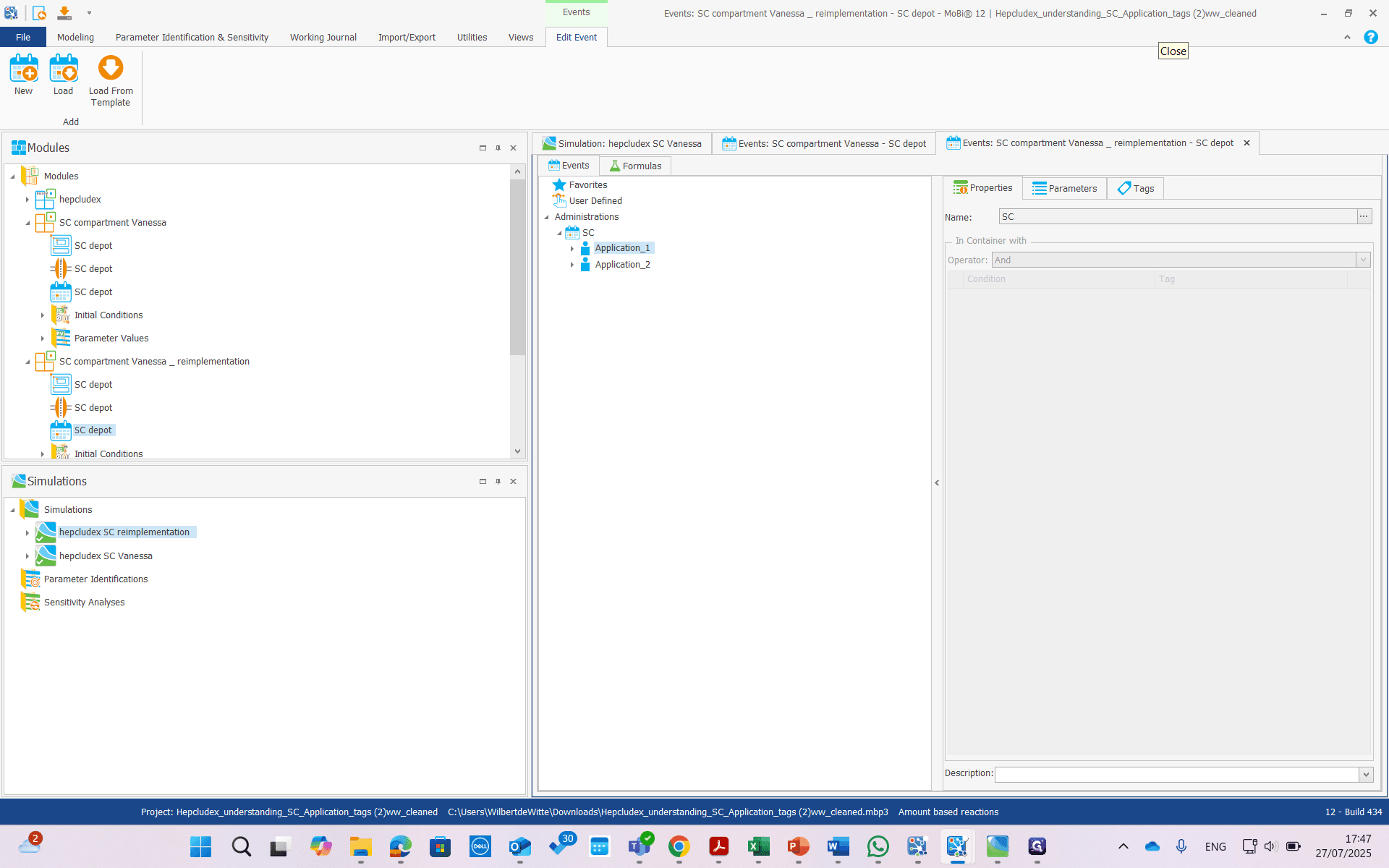The width and height of the screenshot is (1389, 868).
Task: Select hepcludex SC reimplementation simulation
Action: pyautogui.click(x=124, y=532)
